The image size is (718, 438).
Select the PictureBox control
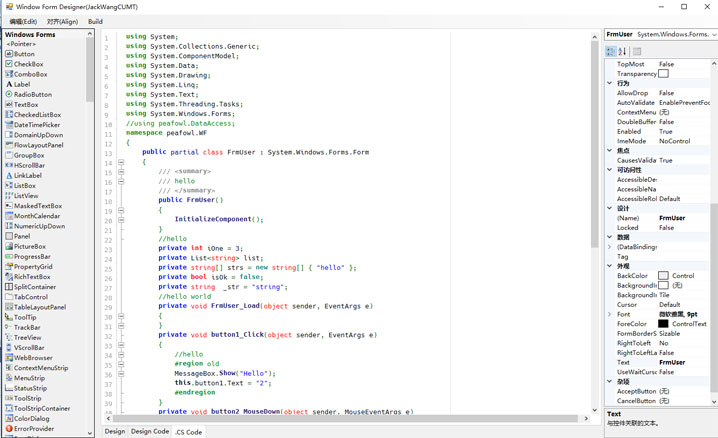tap(26, 246)
